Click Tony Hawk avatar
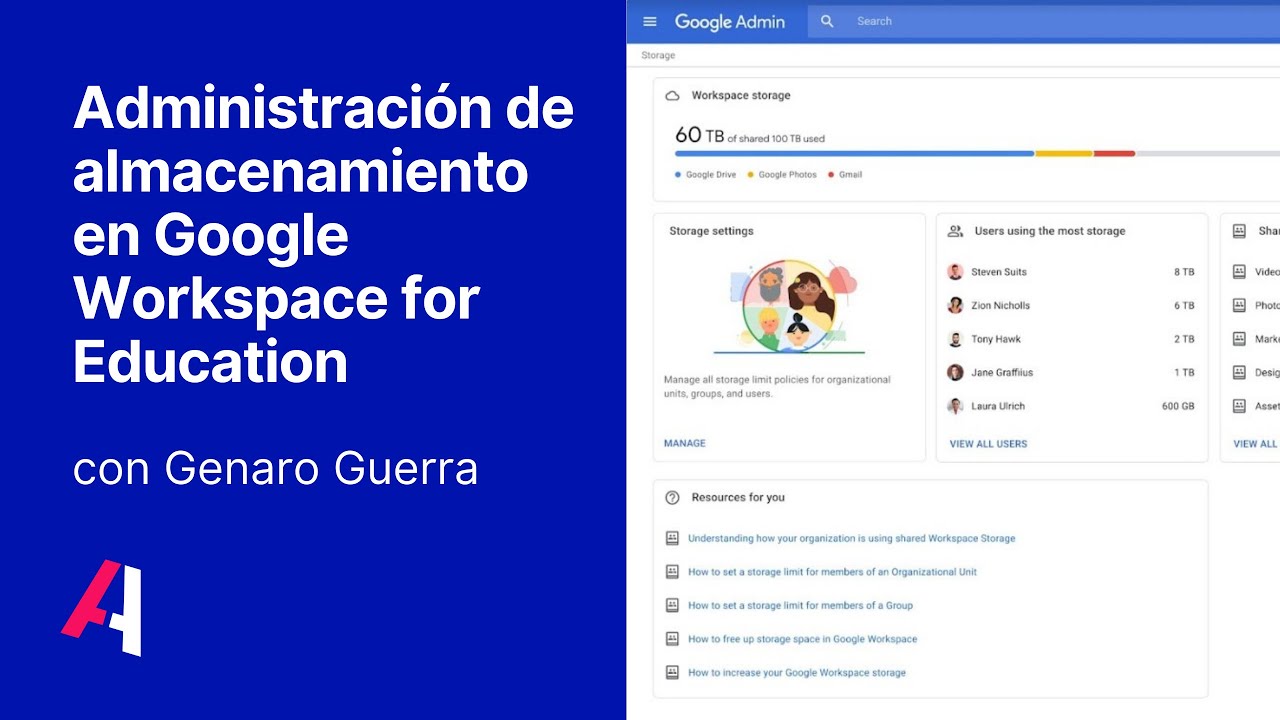The height and width of the screenshot is (720, 1280). click(955, 339)
